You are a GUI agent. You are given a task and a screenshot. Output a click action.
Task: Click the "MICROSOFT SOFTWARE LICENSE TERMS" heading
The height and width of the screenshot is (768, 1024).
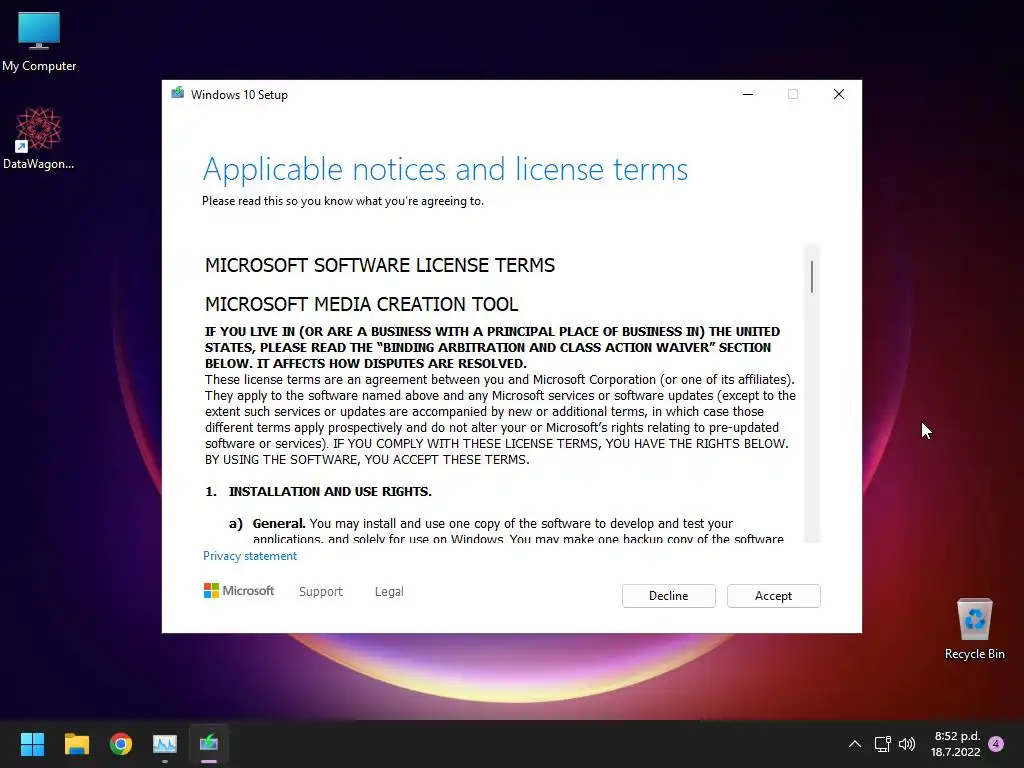[379, 265]
